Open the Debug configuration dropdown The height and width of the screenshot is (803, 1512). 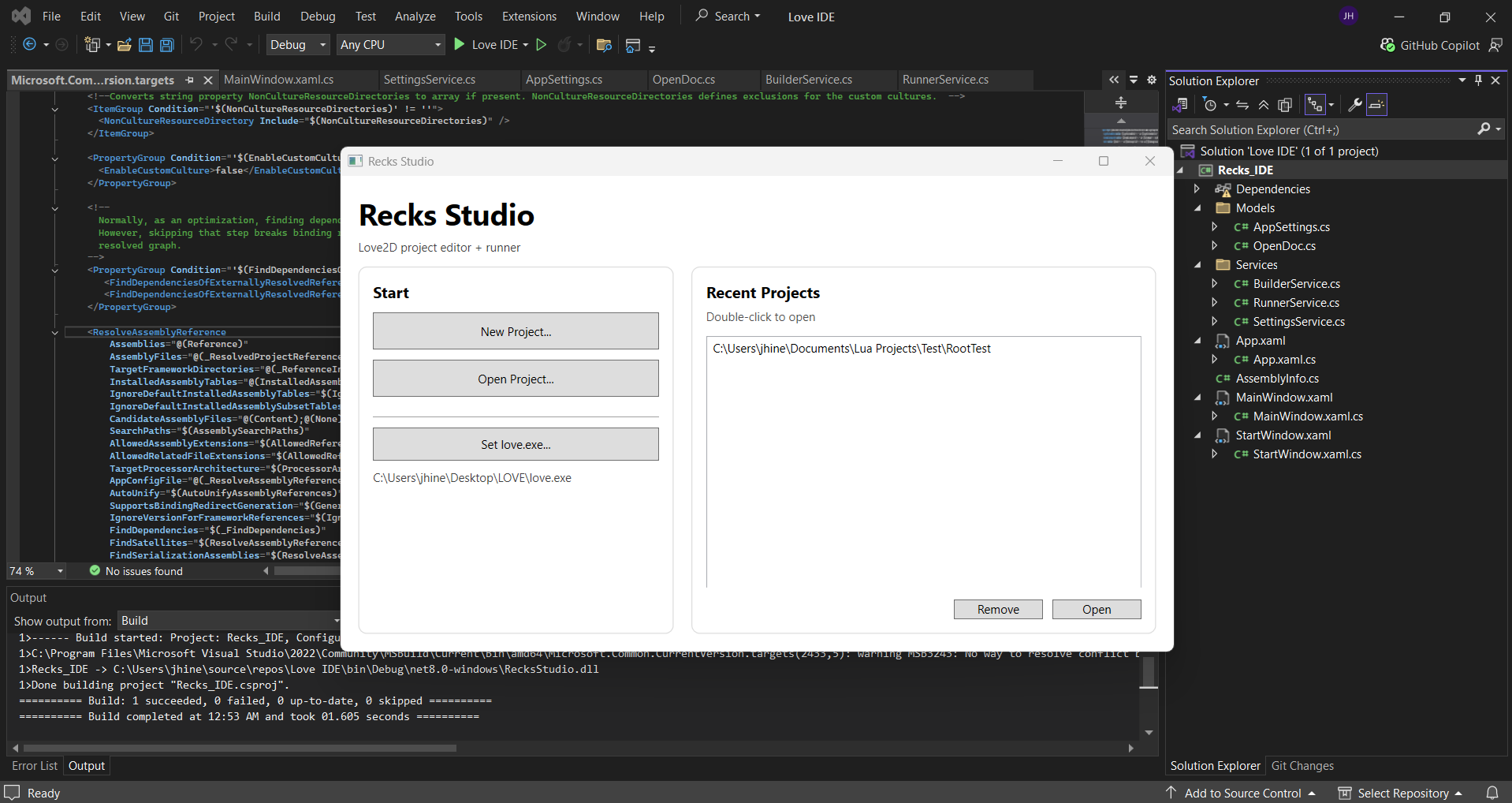[297, 45]
